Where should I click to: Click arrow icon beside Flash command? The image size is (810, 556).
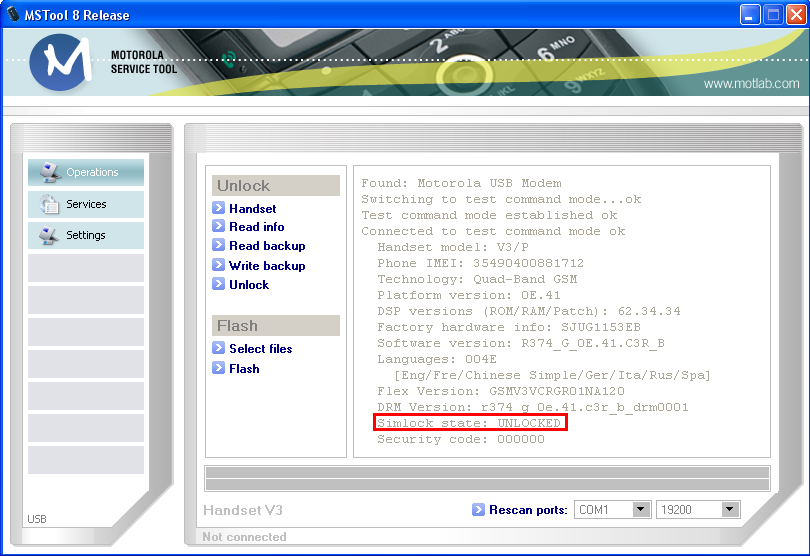[x=219, y=368]
